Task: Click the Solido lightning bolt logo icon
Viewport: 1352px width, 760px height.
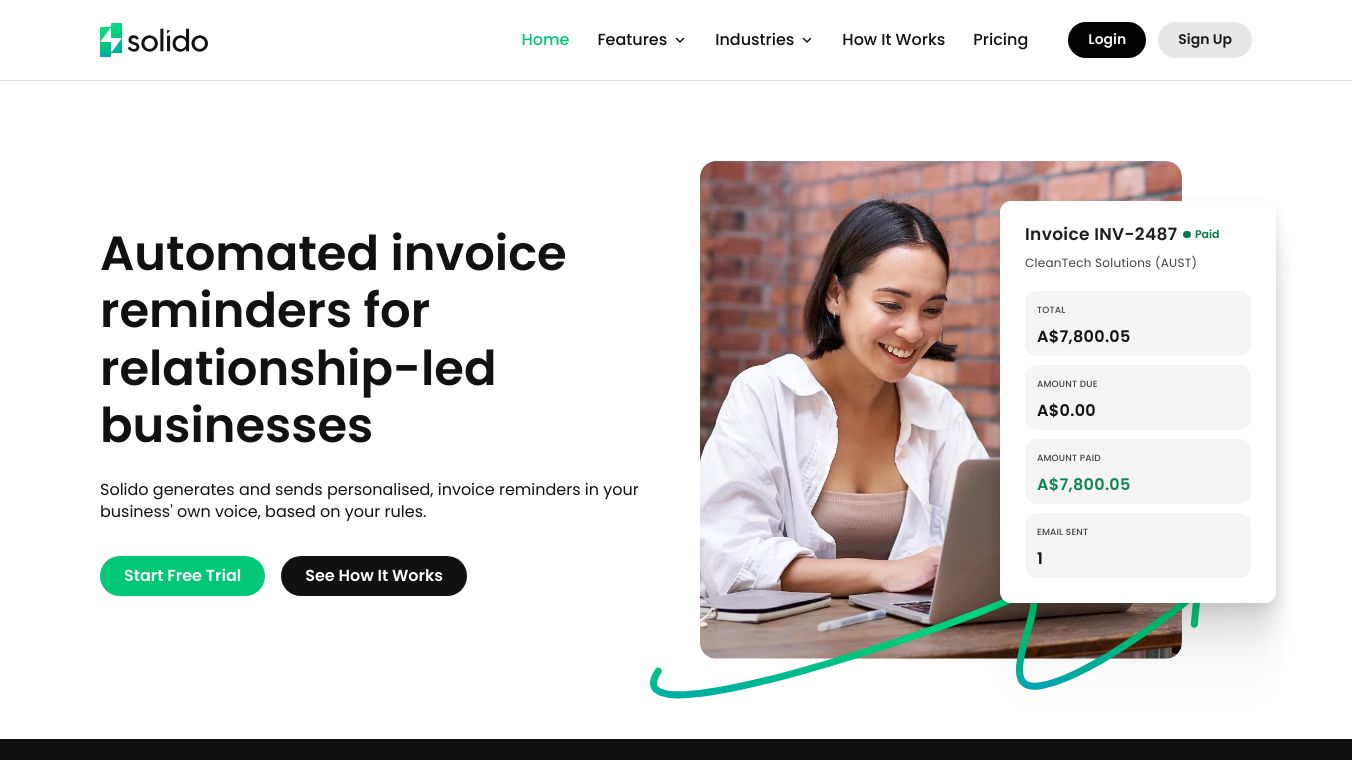Action: tap(111, 40)
